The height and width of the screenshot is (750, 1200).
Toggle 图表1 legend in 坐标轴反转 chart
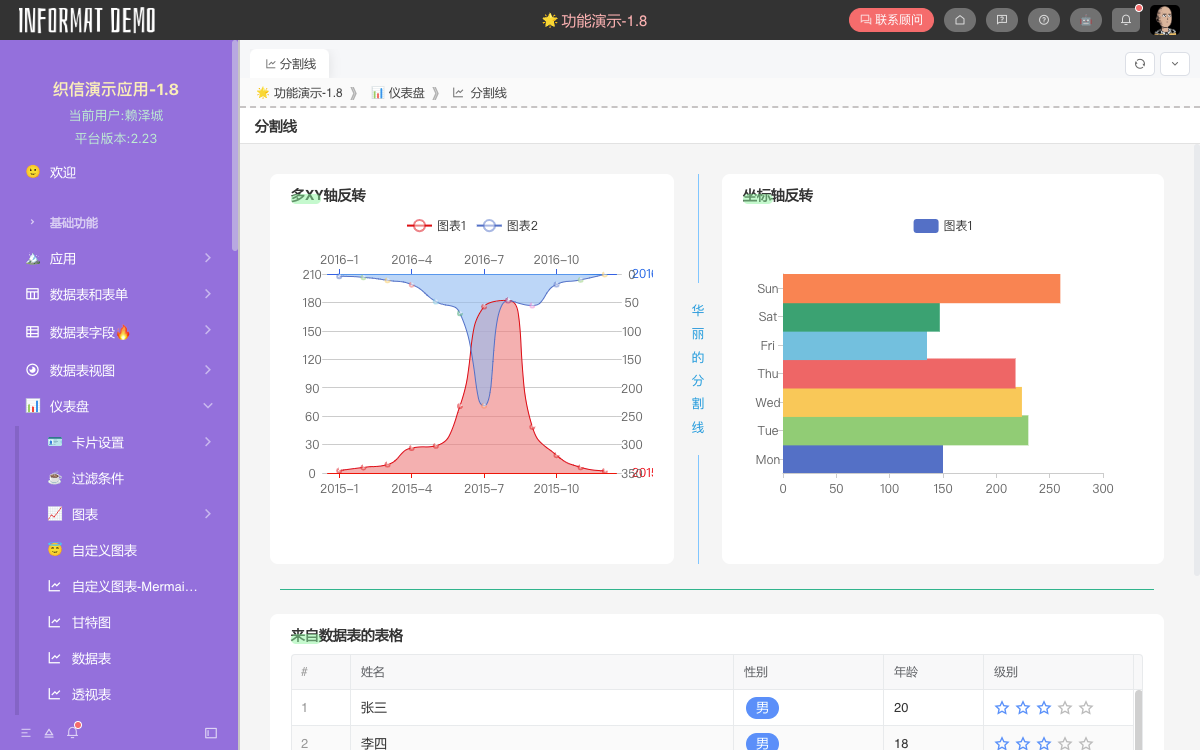tap(941, 225)
